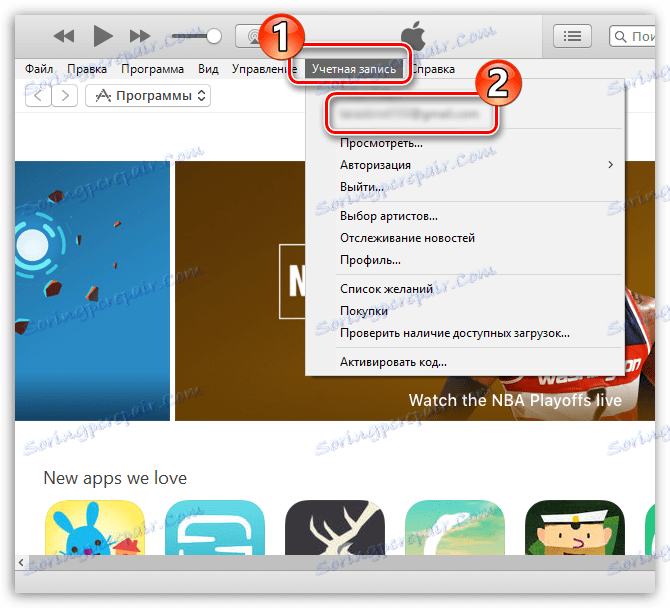Open the Учетная запись menu
Viewport: 670px width, 608px height.
click(354, 69)
